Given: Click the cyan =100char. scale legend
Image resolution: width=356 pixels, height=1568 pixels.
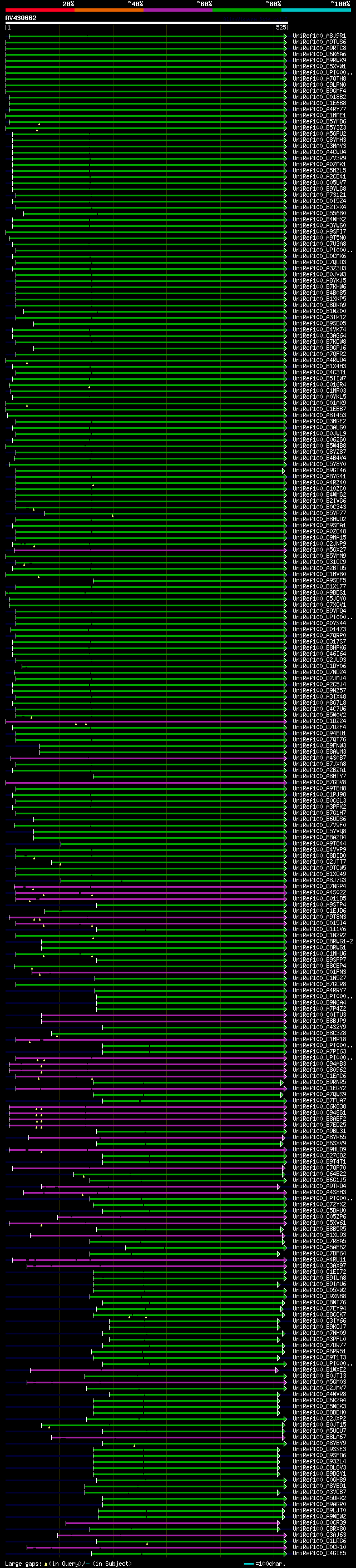Looking at the screenshot, I should (264, 1563).
